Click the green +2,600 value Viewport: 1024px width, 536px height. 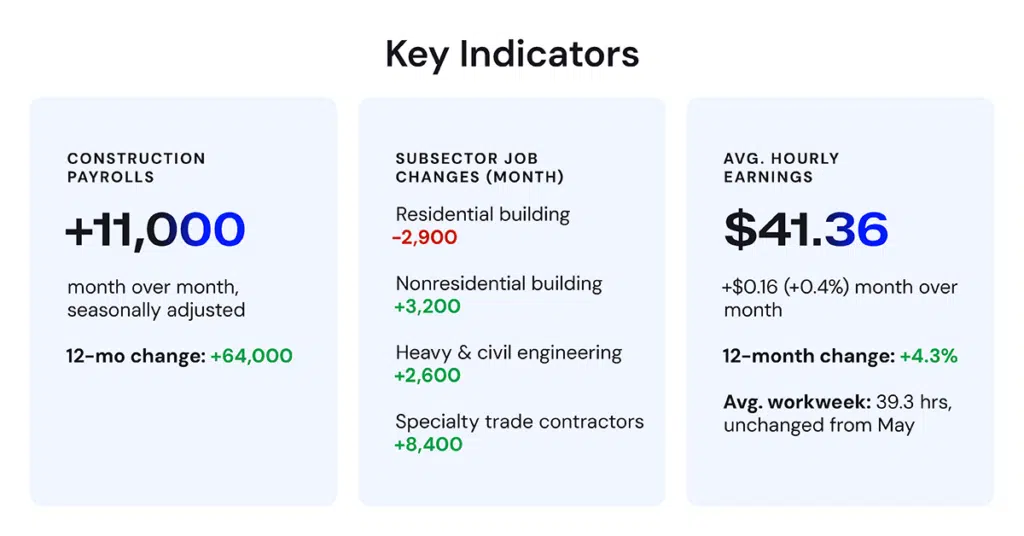427,375
